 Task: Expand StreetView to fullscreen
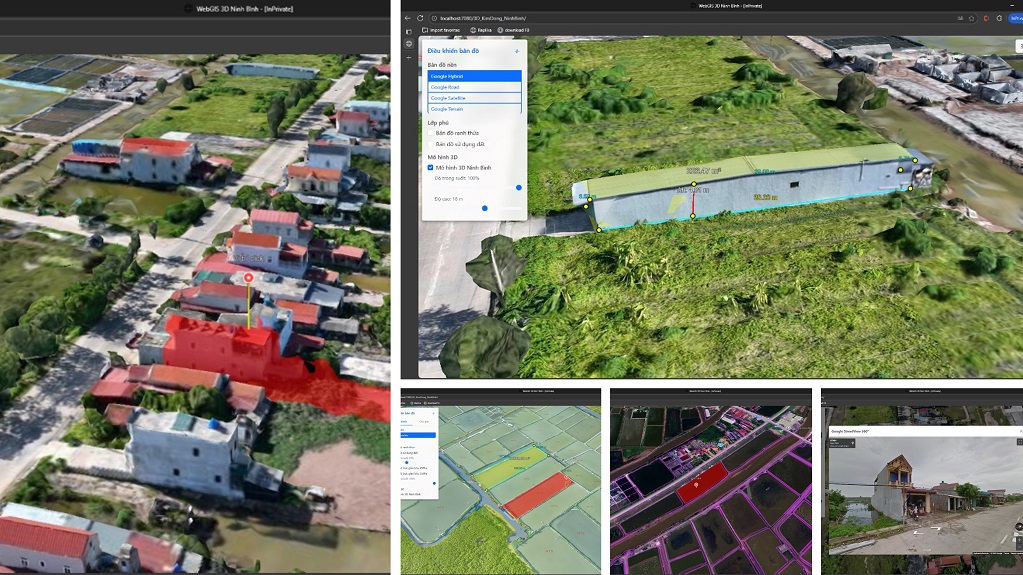tap(1020, 442)
